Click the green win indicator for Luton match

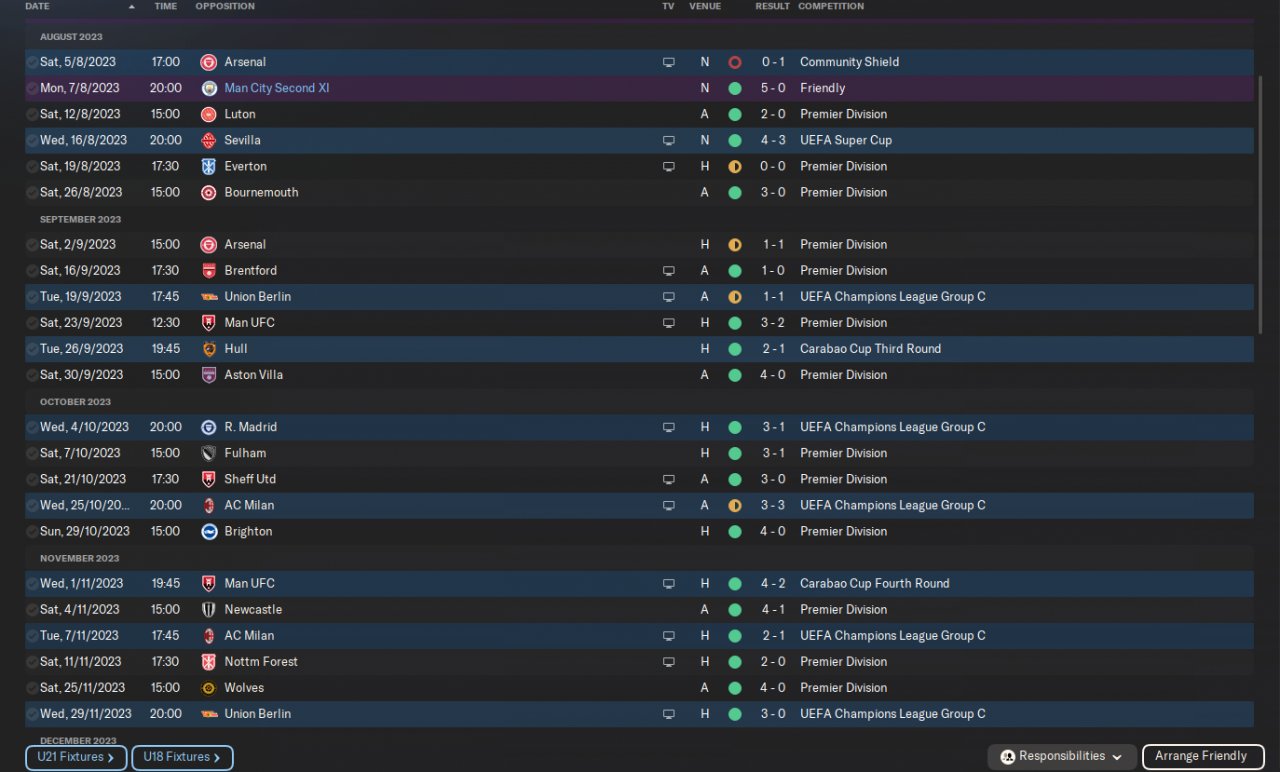735,114
